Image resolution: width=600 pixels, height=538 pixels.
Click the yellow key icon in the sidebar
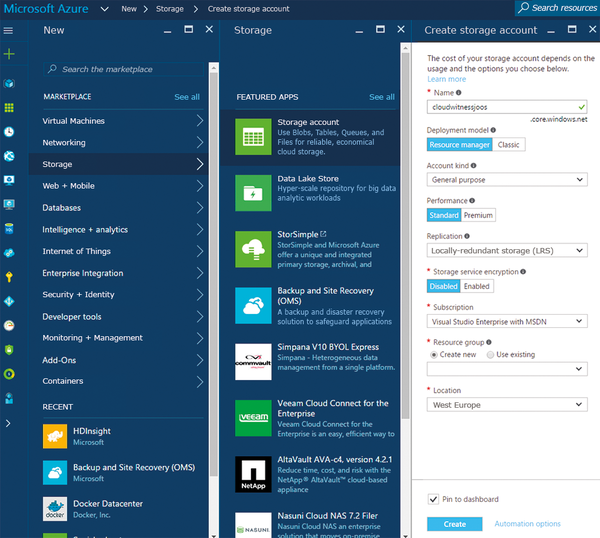[9, 277]
